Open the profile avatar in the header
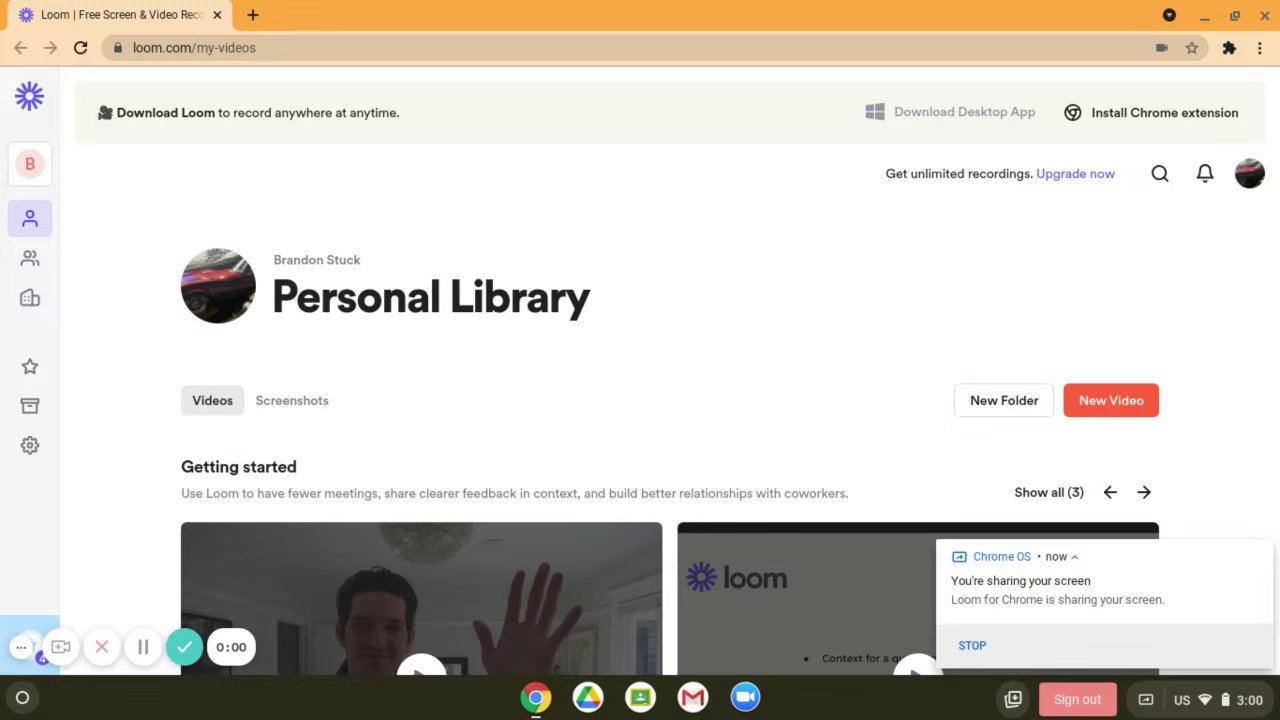Screen dimensions: 1280x720 [1250, 173]
